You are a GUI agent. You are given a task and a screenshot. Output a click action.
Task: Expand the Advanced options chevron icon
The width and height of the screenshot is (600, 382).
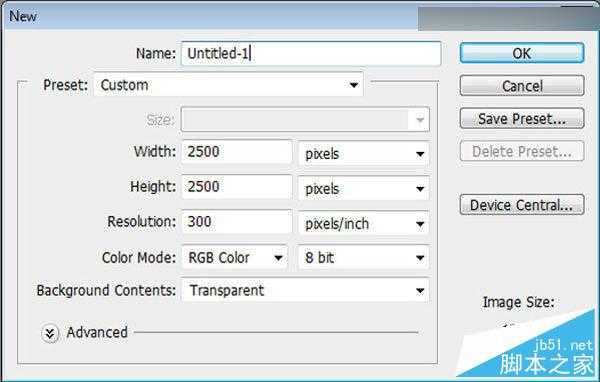coord(50,333)
